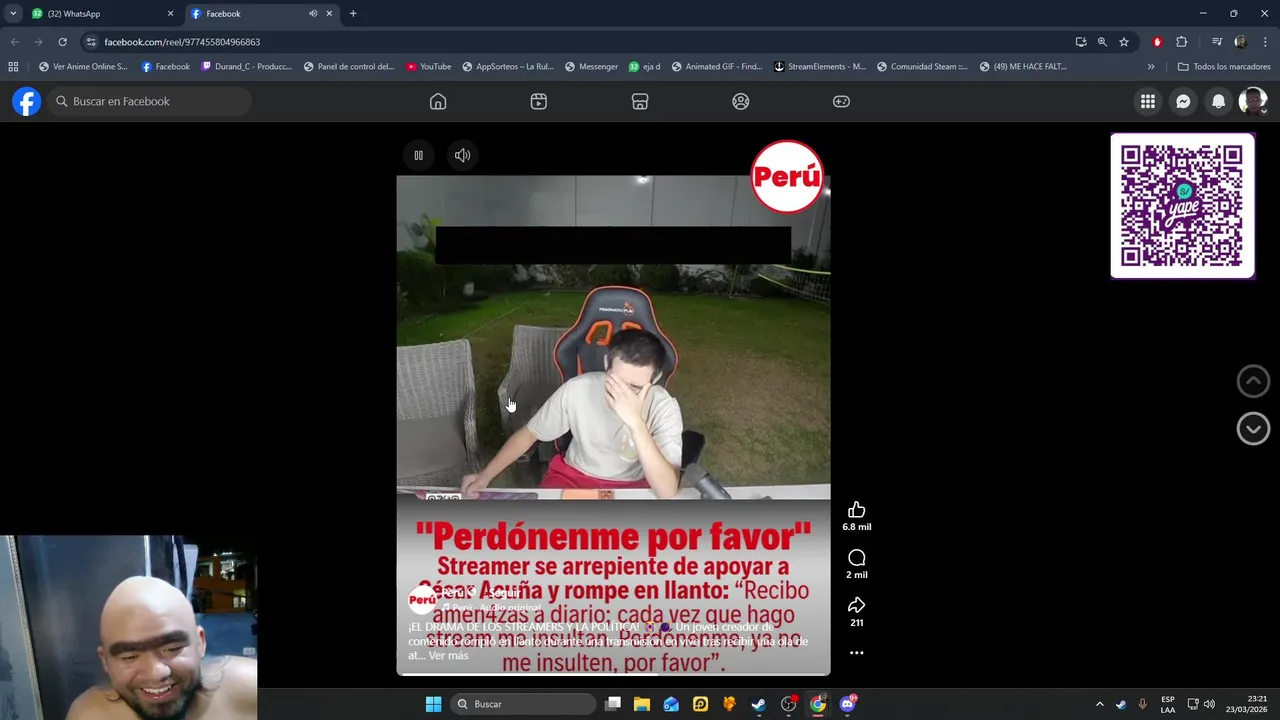
Task: Bookmark this page with the star
Action: tap(1124, 42)
